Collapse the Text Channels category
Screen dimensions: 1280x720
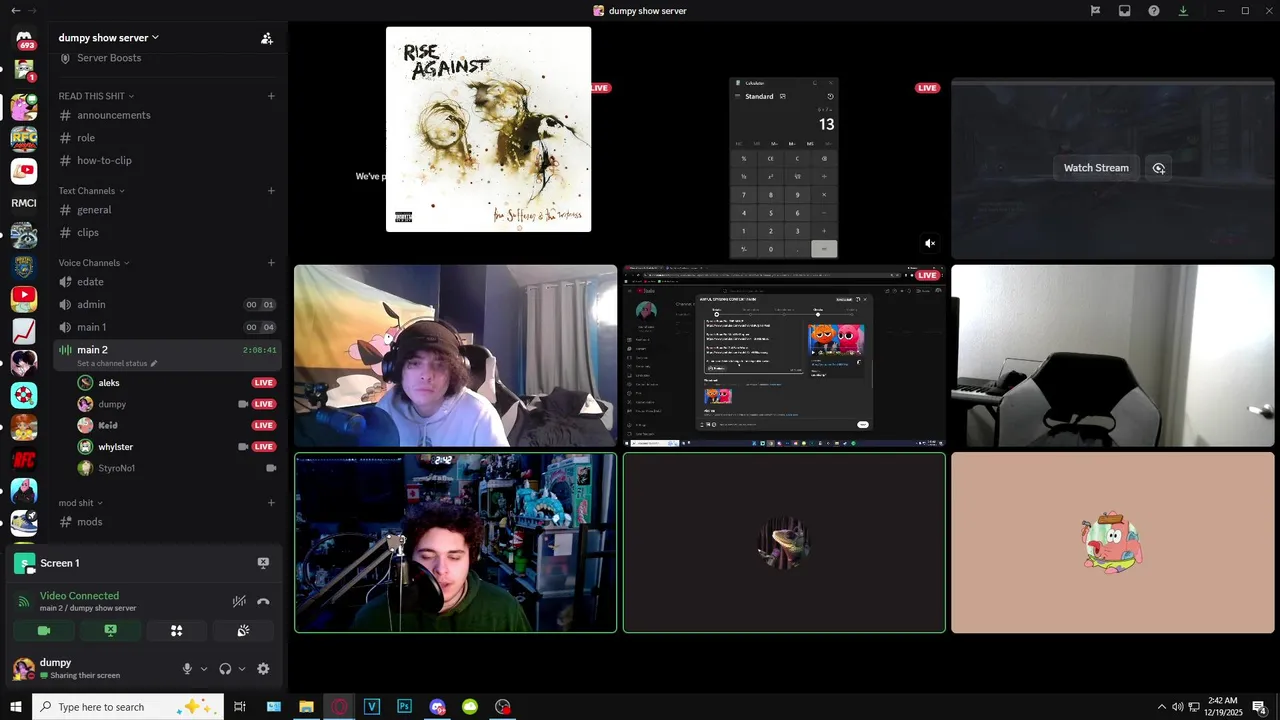pos(92,191)
